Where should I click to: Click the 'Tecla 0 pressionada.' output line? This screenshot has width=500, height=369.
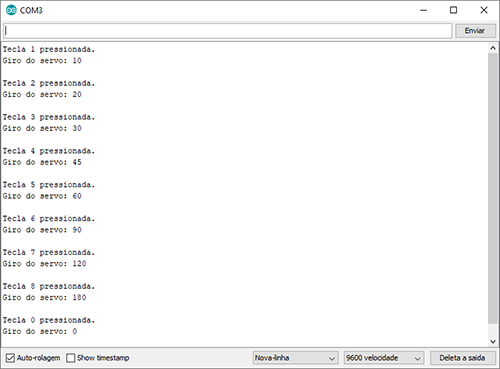pyautogui.click(x=49, y=320)
